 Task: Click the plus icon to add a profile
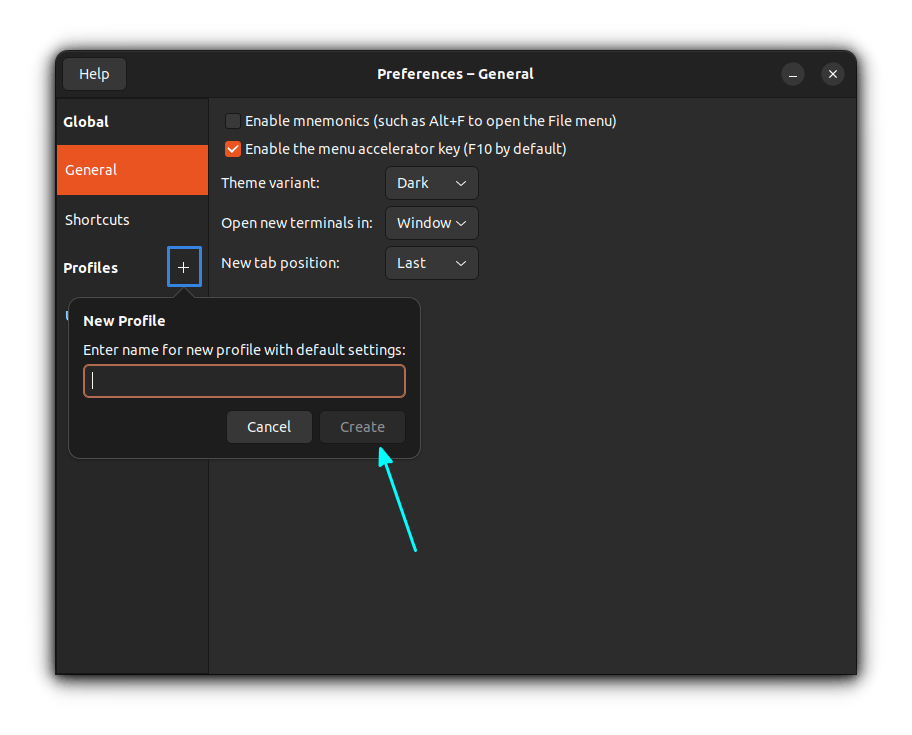[184, 267]
